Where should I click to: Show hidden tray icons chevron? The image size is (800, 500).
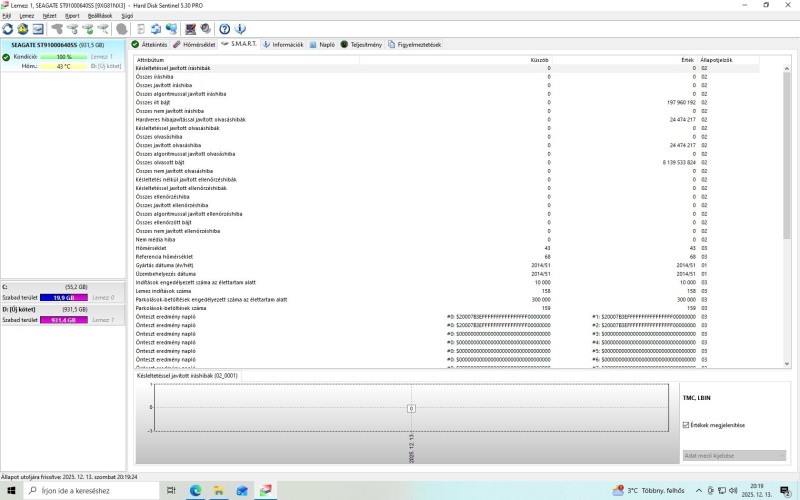pyautogui.click(x=698, y=490)
